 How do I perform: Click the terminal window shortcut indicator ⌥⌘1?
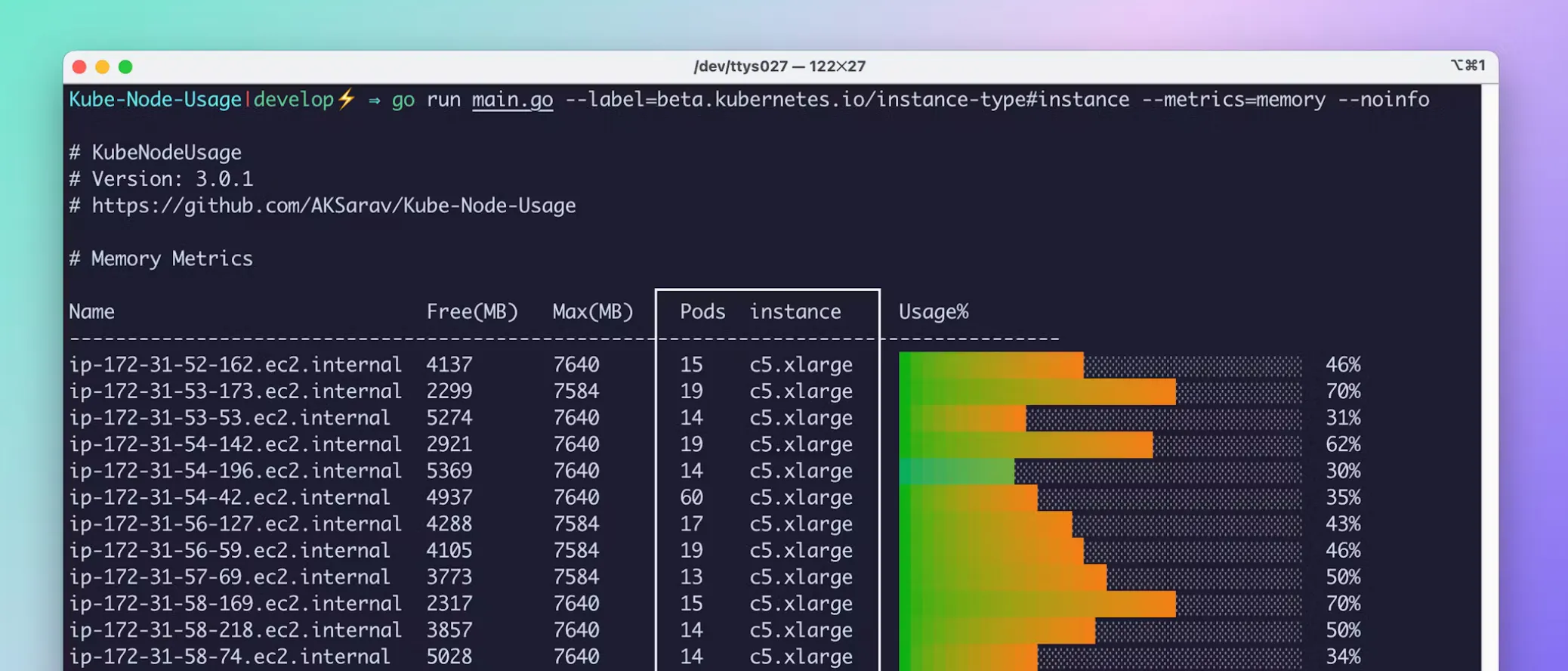(x=1468, y=66)
